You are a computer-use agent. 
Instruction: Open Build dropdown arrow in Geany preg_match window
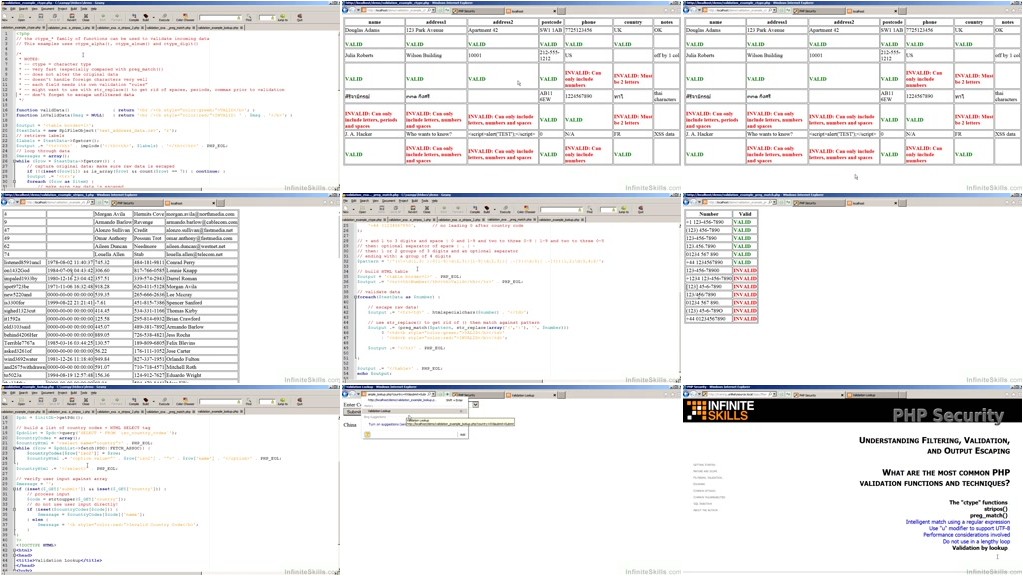[x=495, y=209]
